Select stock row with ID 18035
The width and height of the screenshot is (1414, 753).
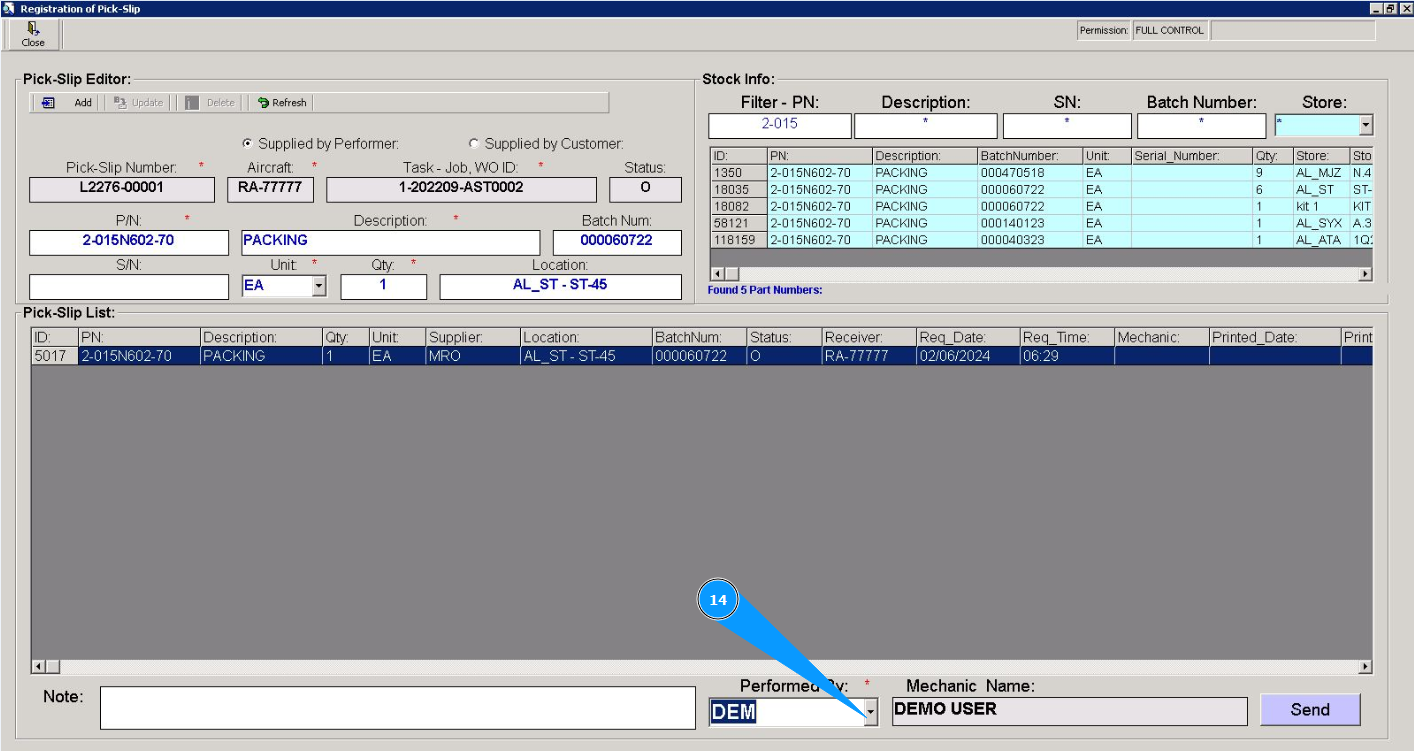coord(1041,190)
